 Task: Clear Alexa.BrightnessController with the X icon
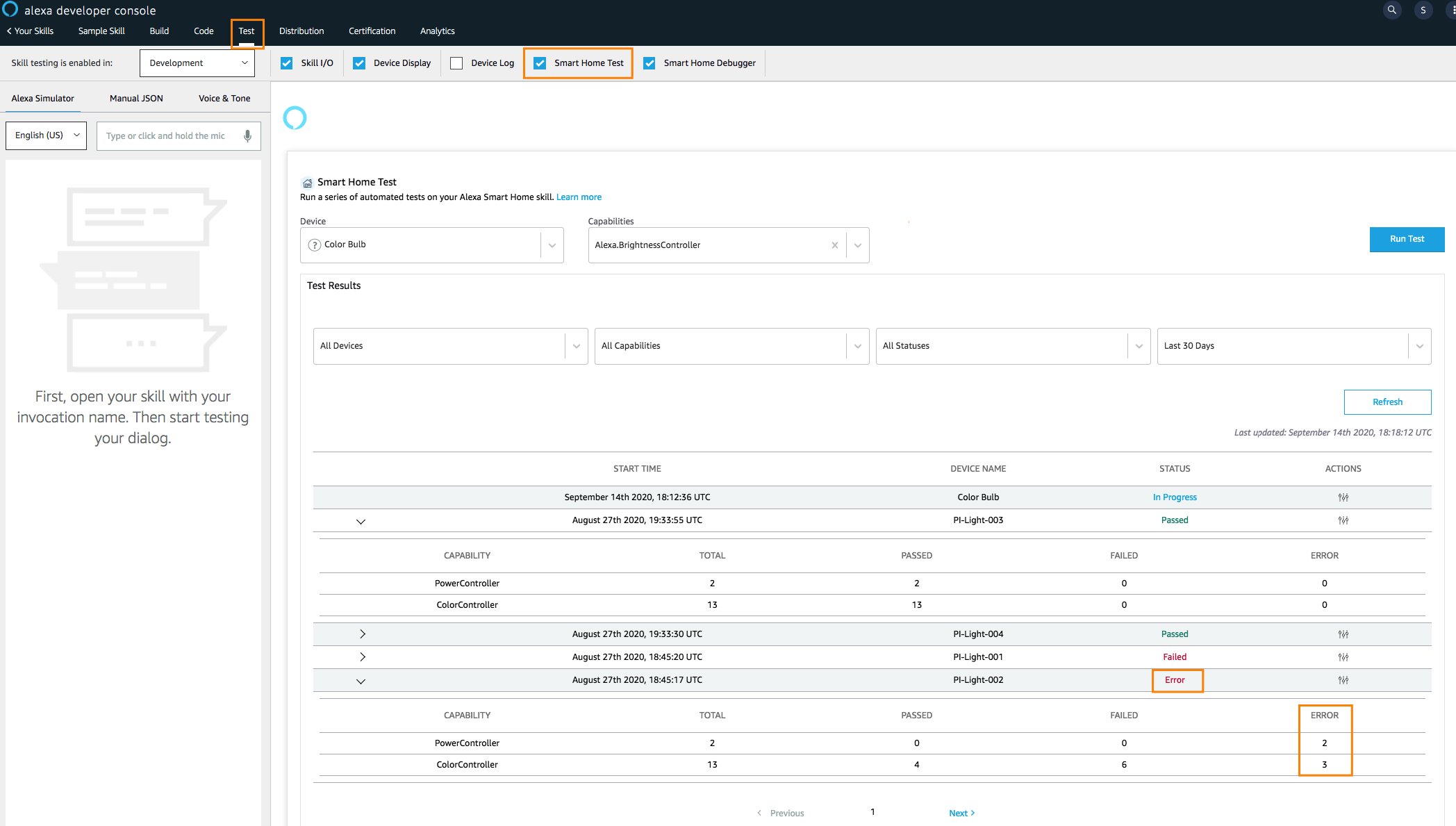coord(834,245)
